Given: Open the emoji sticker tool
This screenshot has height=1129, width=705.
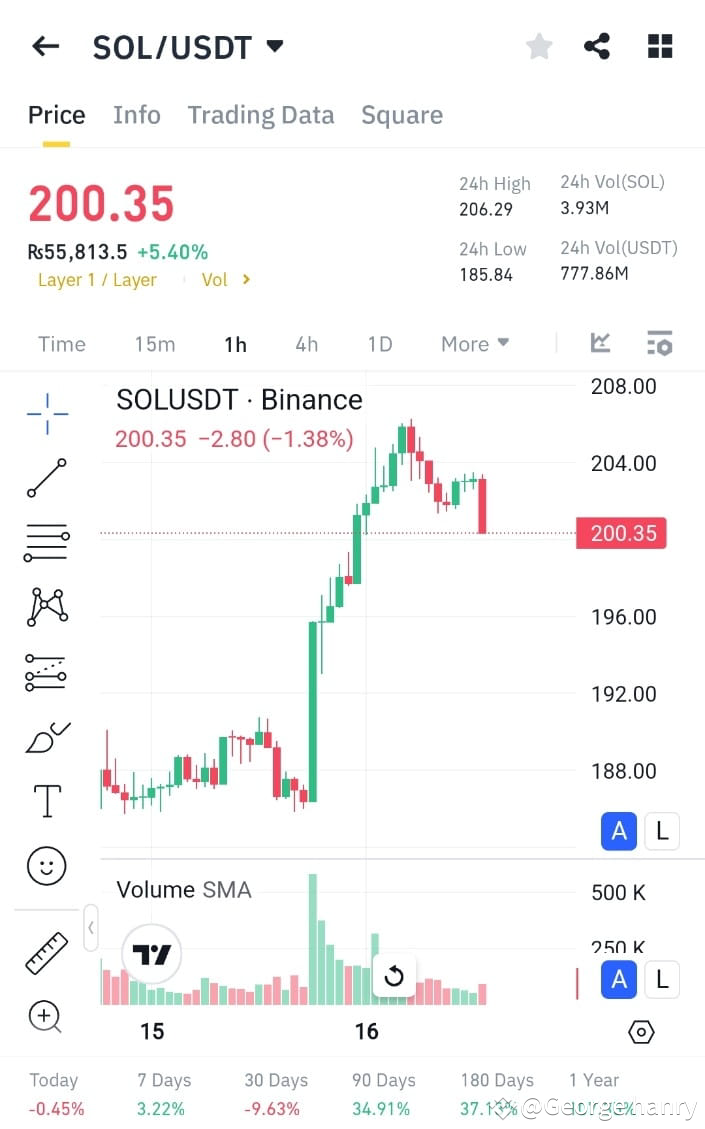Looking at the screenshot, I should [46, 866].
